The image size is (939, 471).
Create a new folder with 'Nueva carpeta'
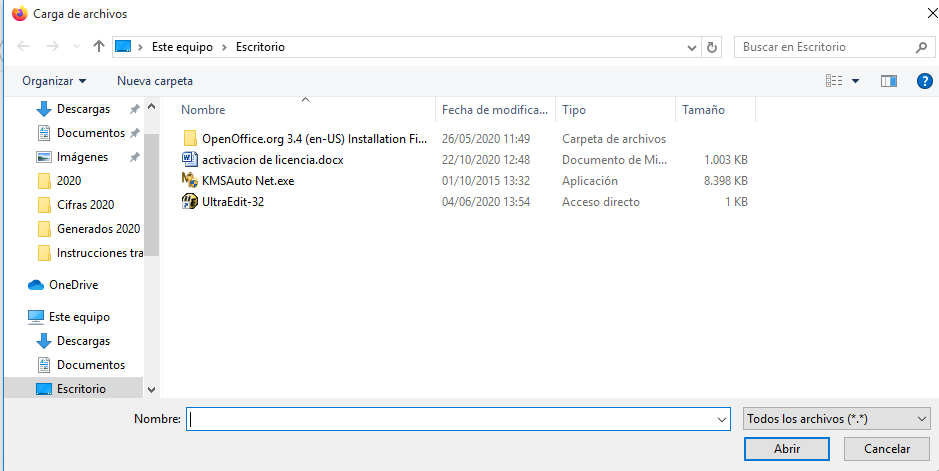pos(155,81)
